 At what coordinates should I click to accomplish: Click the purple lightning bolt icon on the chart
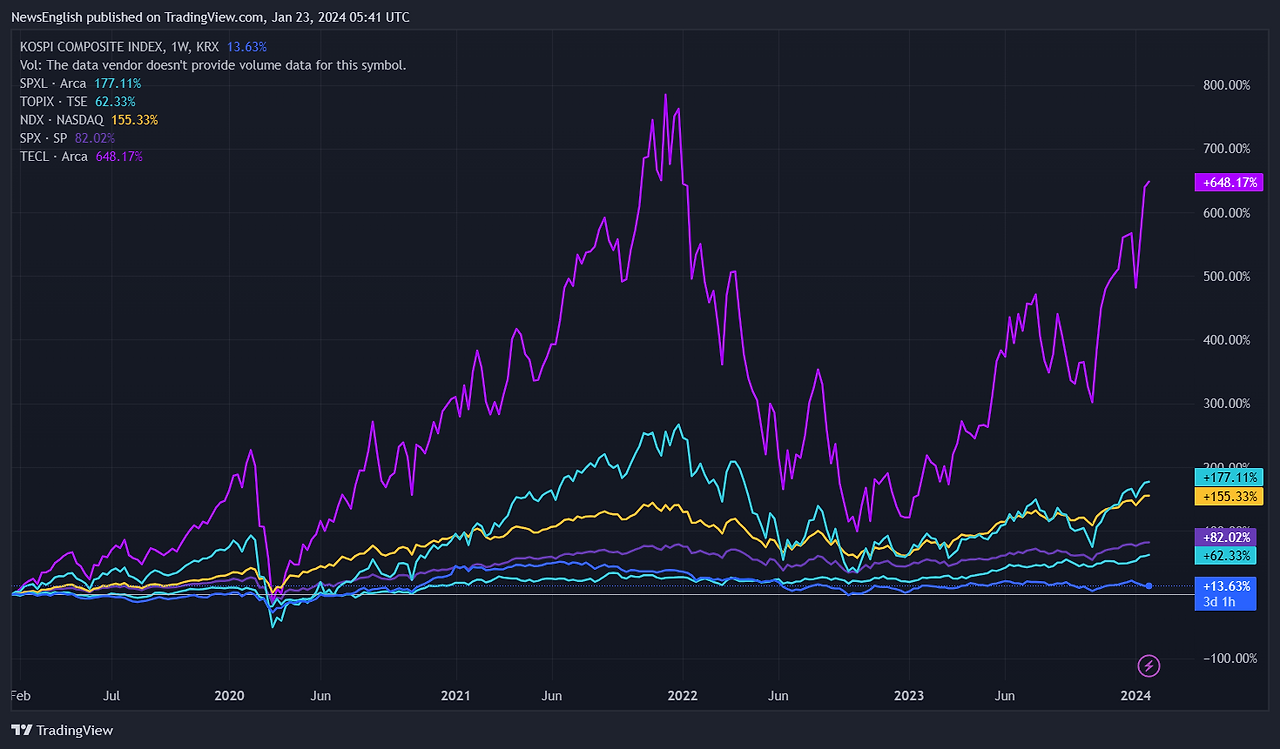[1148, 667]
